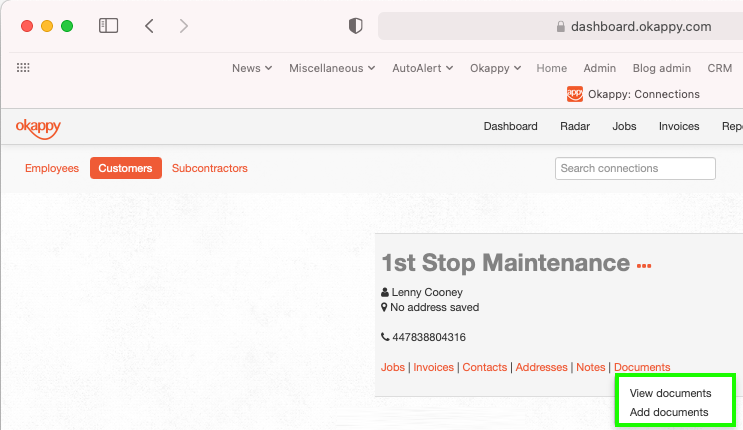Select the Customers tab button
The width and height of the screenshot is (743, 430).
point(126,168)
